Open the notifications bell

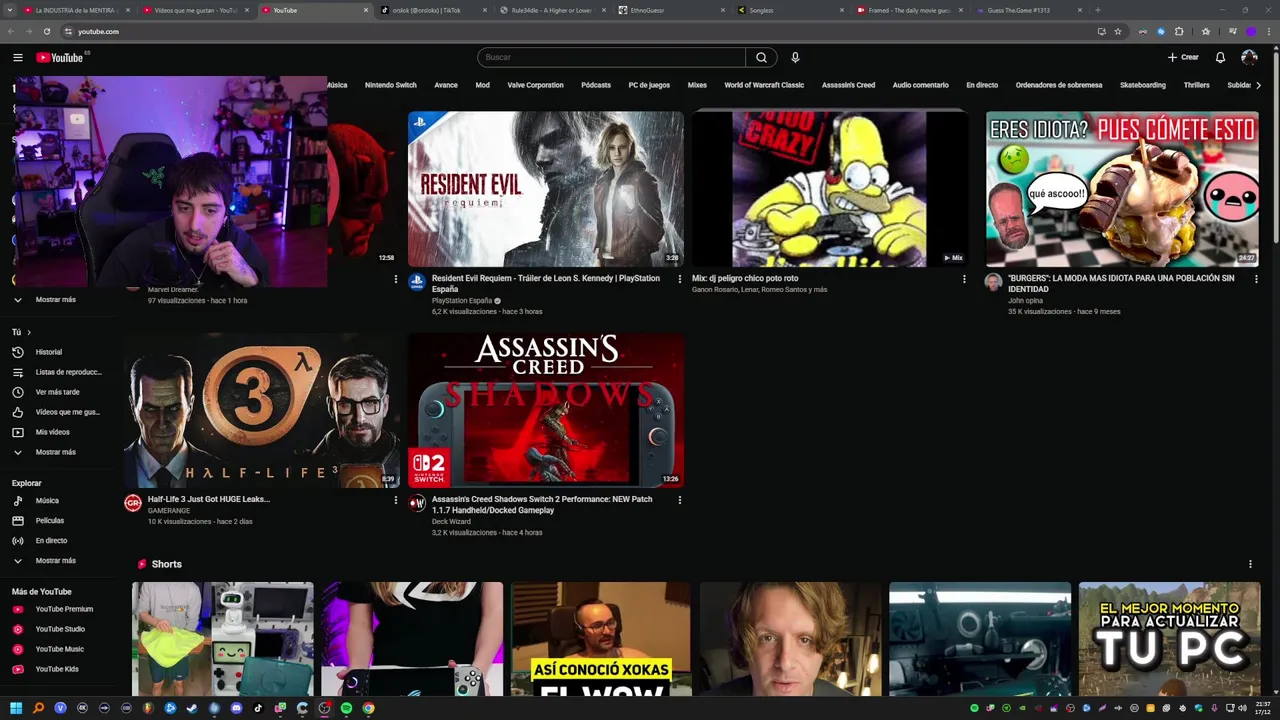[1220, 57]
